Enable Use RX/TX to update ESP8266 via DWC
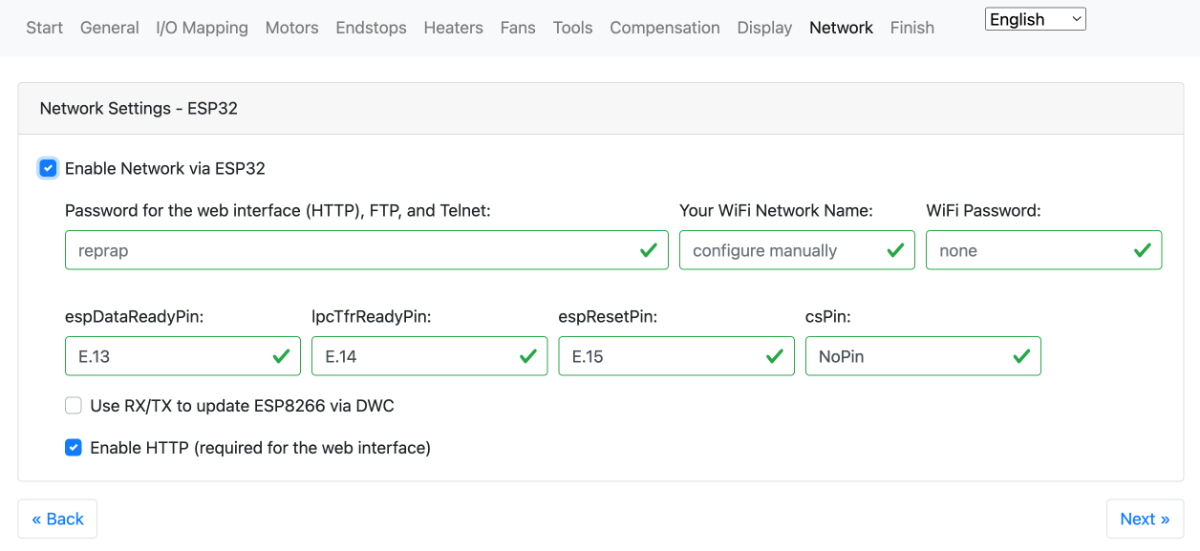 coord(73,406)
